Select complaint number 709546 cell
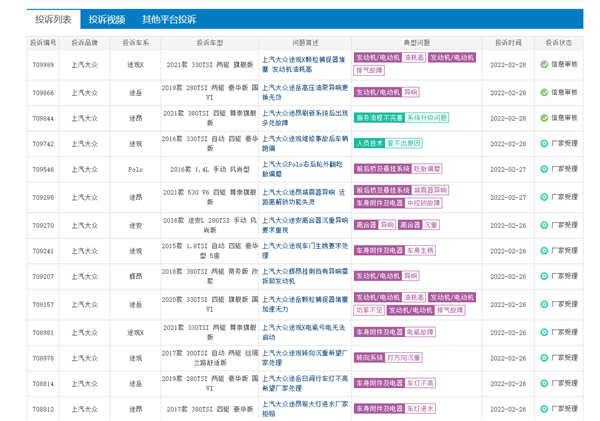The image size is (600, 421). pyautogui.click(x=43, y=169)
